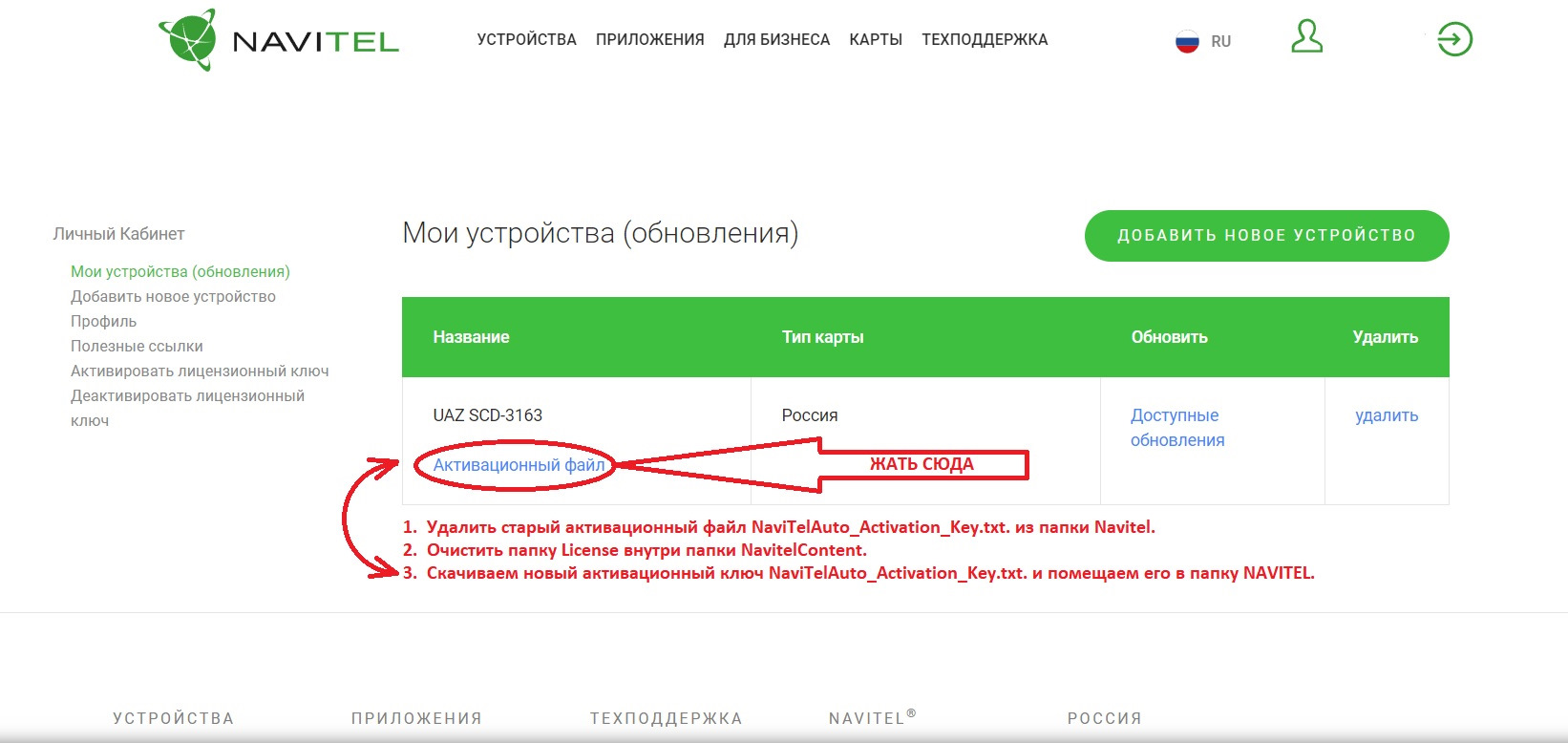Open Активировать лицензионный ключ sidebar link
This screenshot has height=743, width=1568.
coord(200,371)
